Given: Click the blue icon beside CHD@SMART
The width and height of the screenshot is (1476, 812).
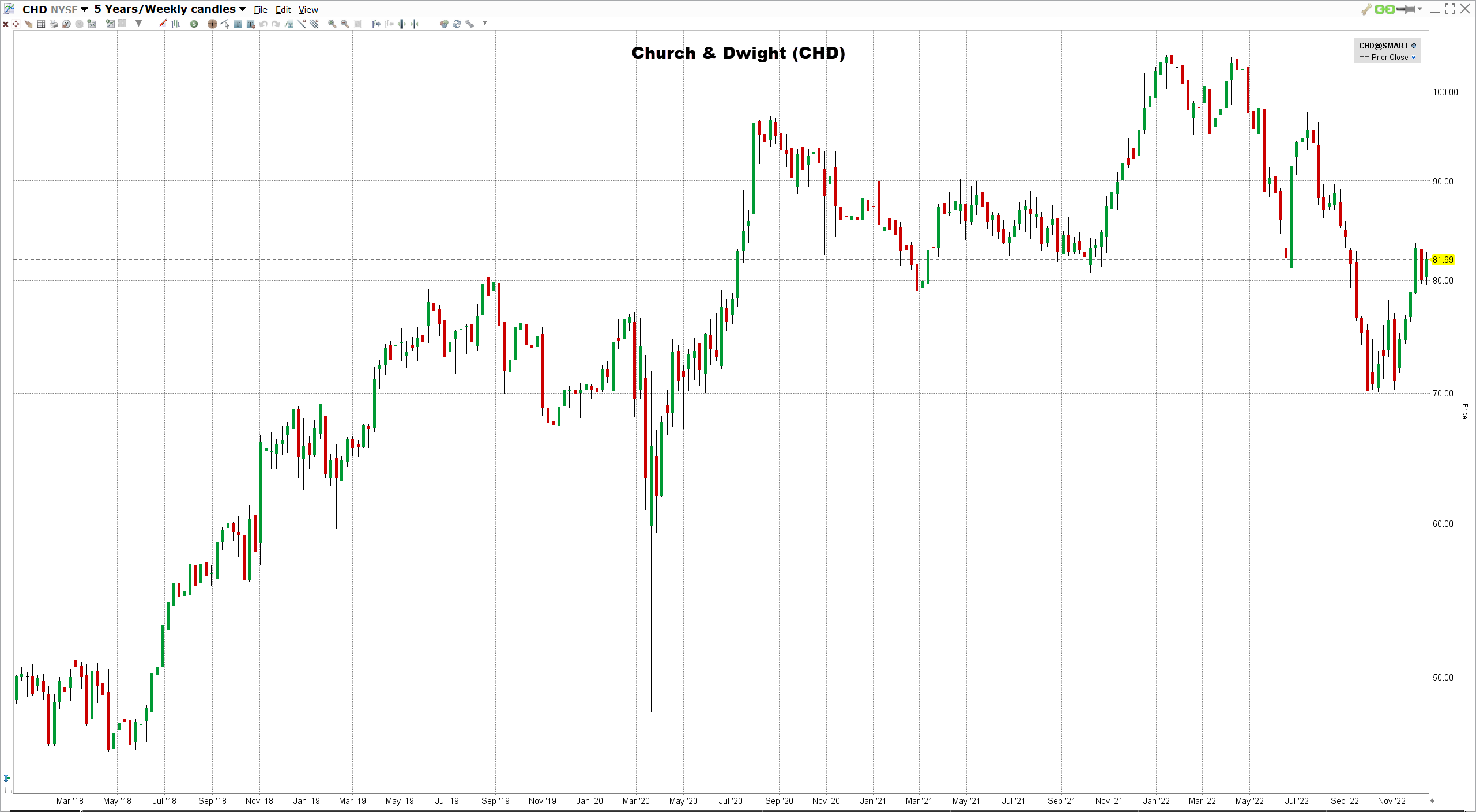Looking at the screenshot, I should click(x=1413, y=46).
